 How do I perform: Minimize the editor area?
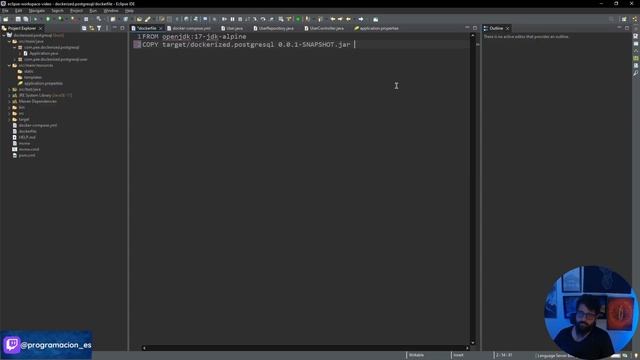click(467, 28)
